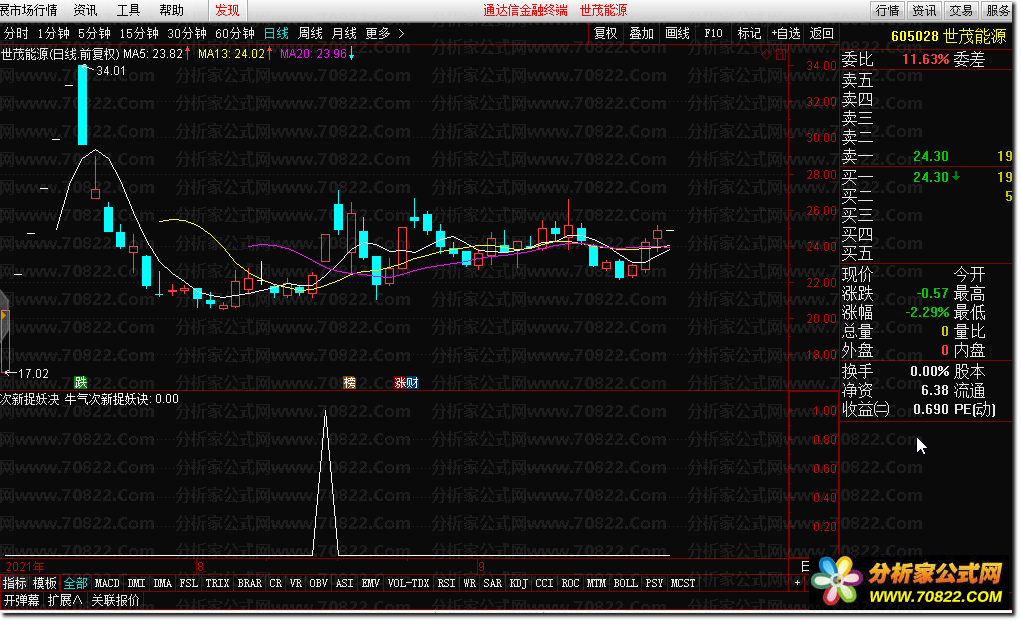Apply the TRIX indicator
Image resolution: width=1021 pixels, height=621 pixels.
coord(217,583)
